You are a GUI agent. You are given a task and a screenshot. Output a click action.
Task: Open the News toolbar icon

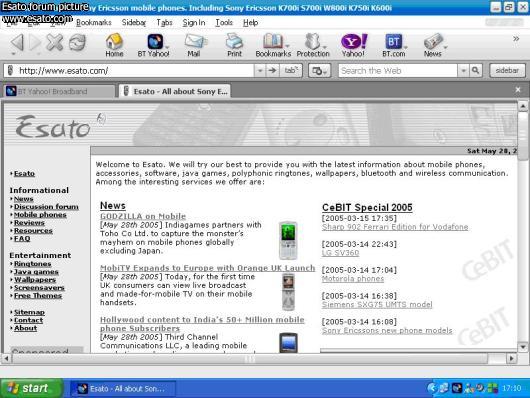[433, 45]
